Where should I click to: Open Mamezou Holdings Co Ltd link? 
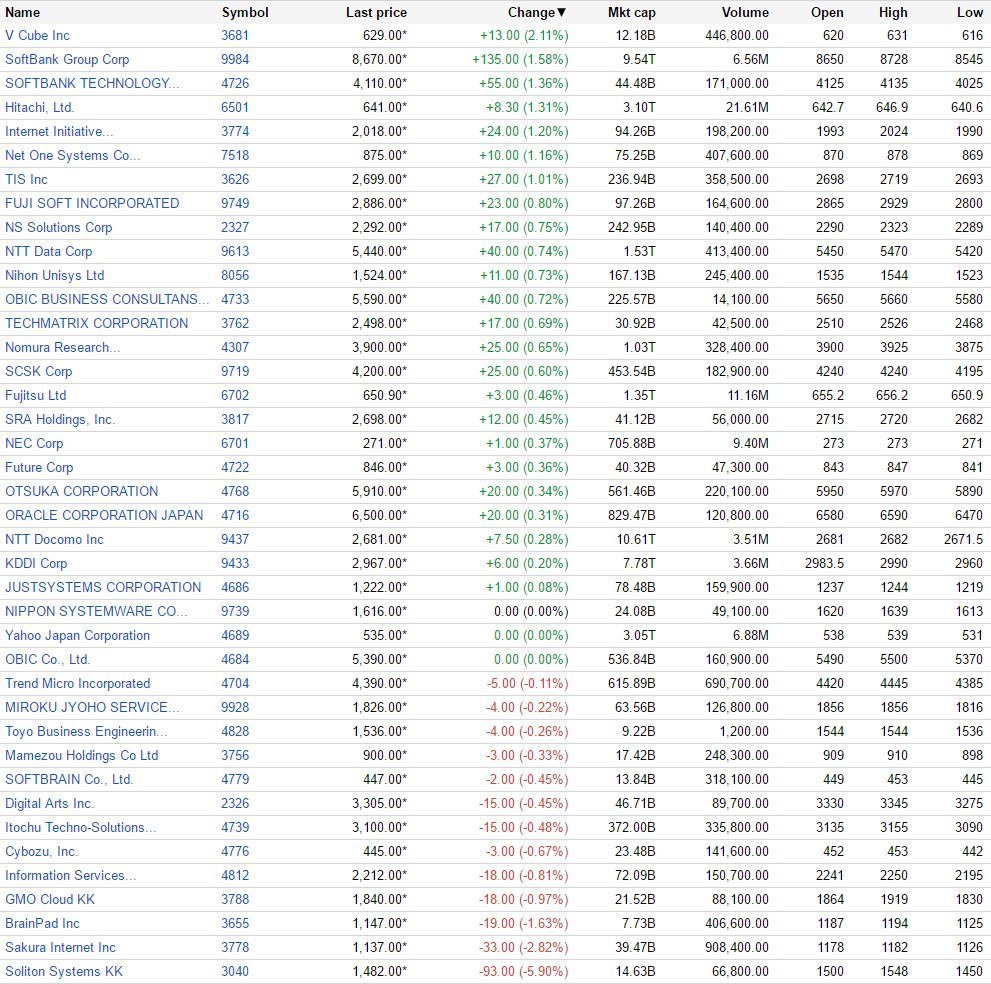click(82, 756)
